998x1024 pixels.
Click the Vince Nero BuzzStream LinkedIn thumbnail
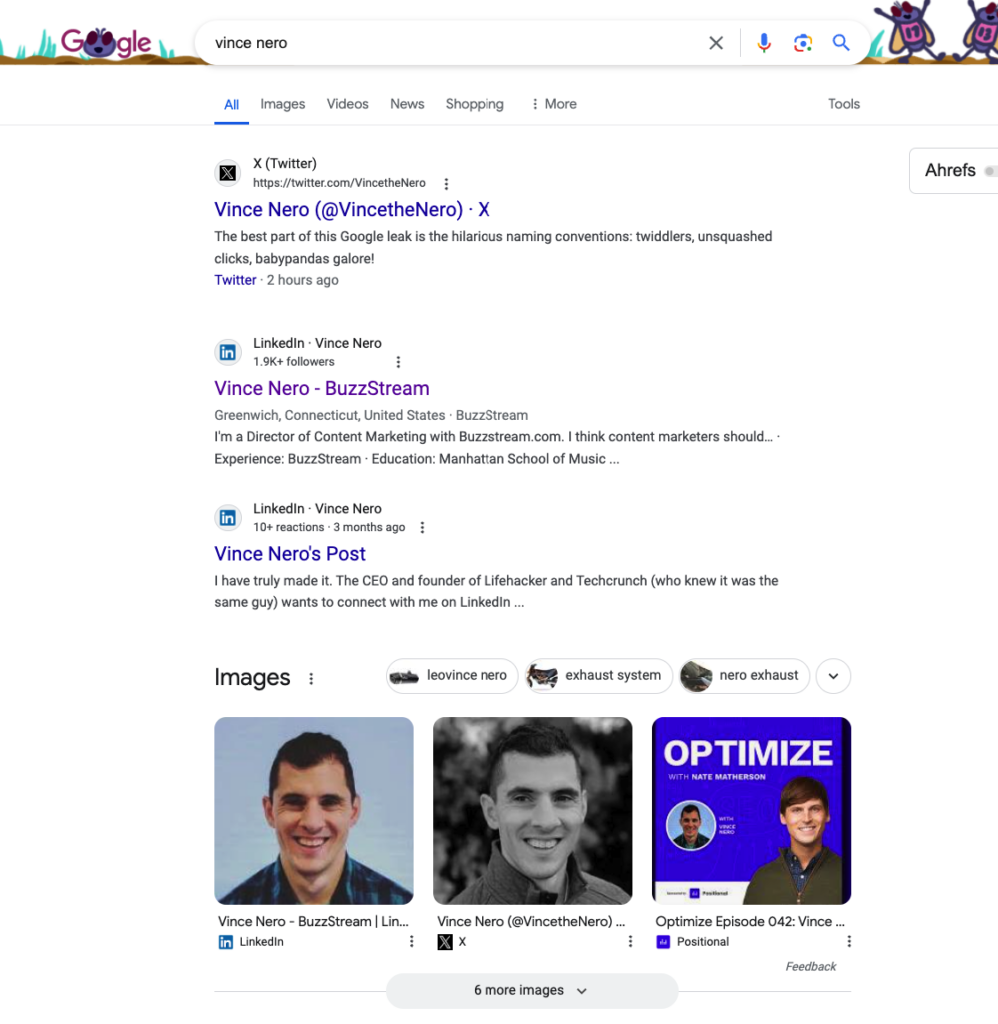point(313,810)
